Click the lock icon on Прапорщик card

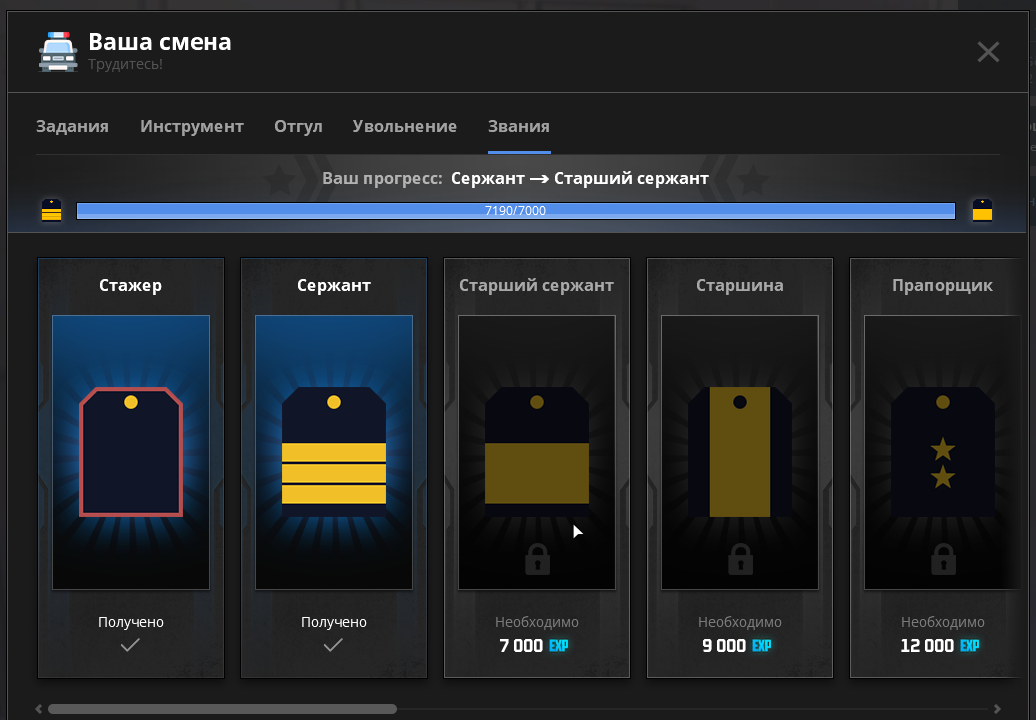(x=942, y=560)
